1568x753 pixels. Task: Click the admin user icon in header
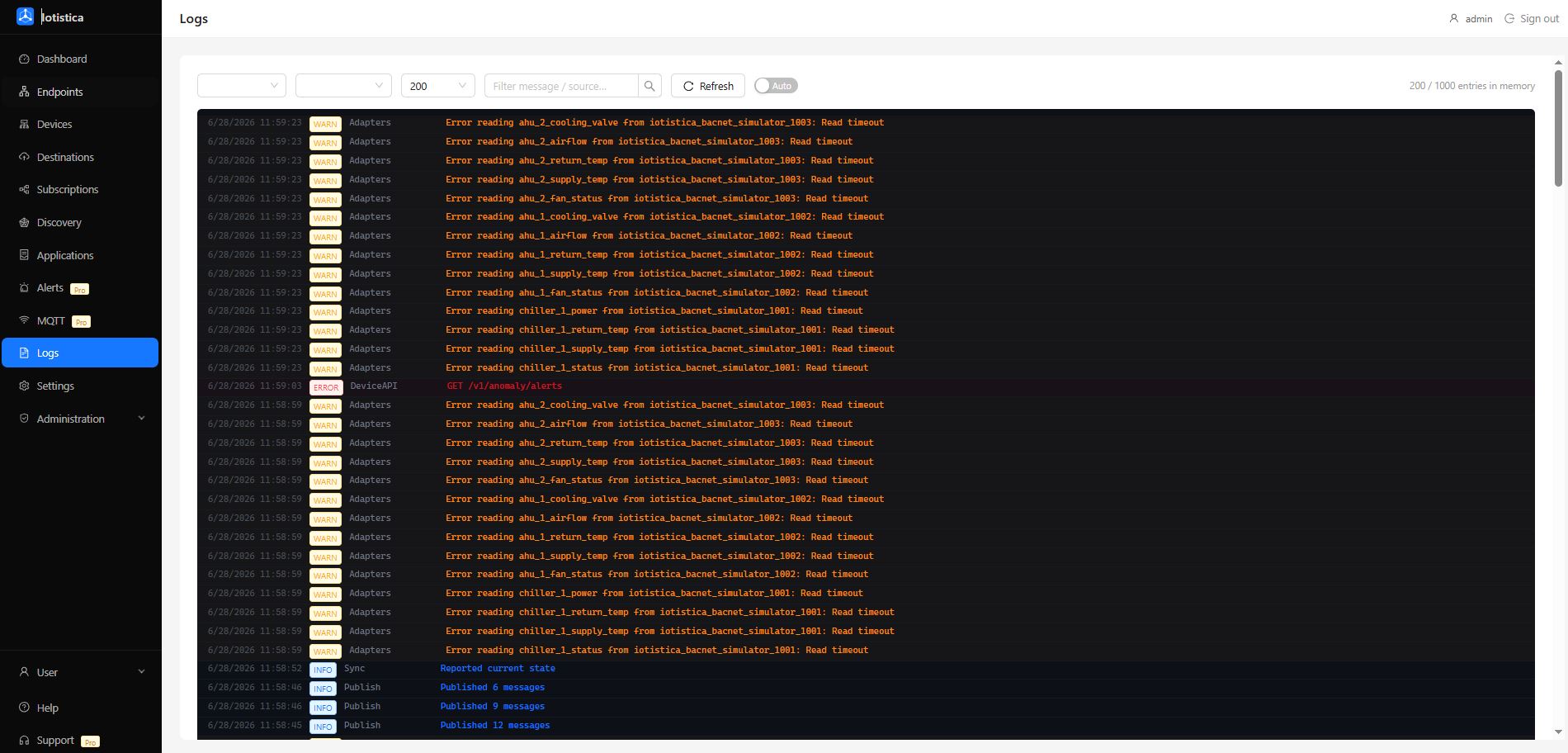1454,18
